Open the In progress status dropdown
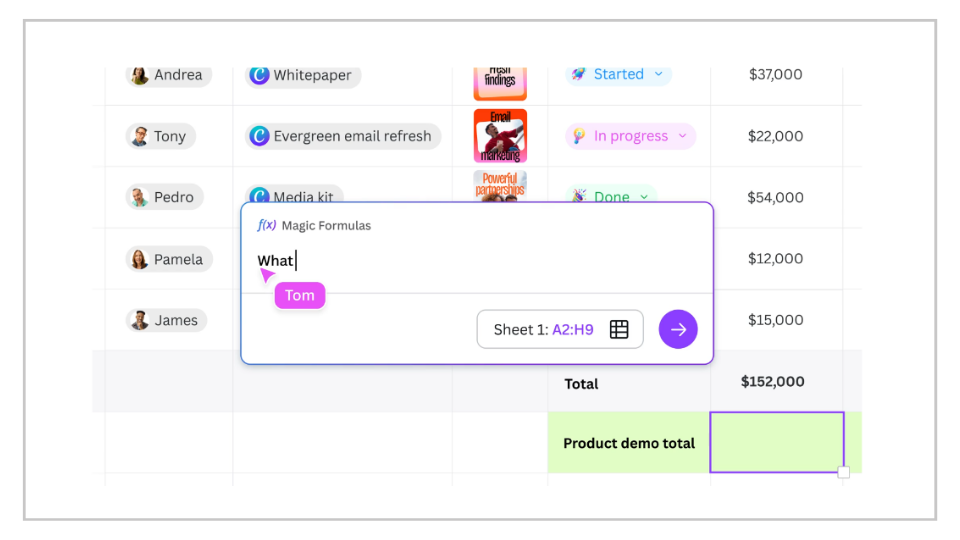Viewport: 960px width, 540px height. pos(682,136)
